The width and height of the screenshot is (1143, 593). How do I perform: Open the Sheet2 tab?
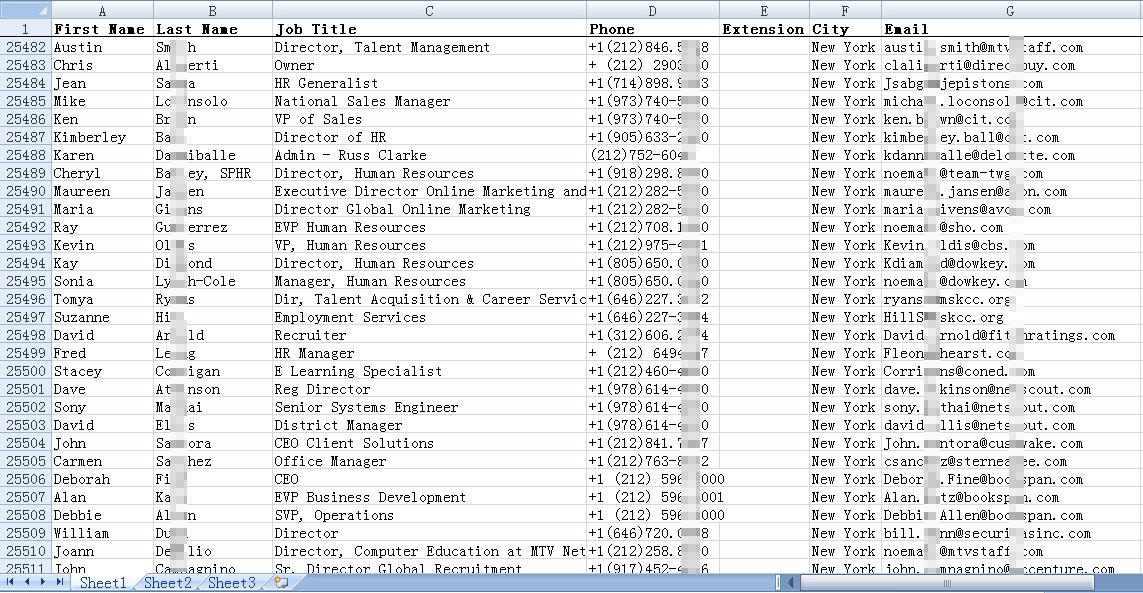pos(167,583)
